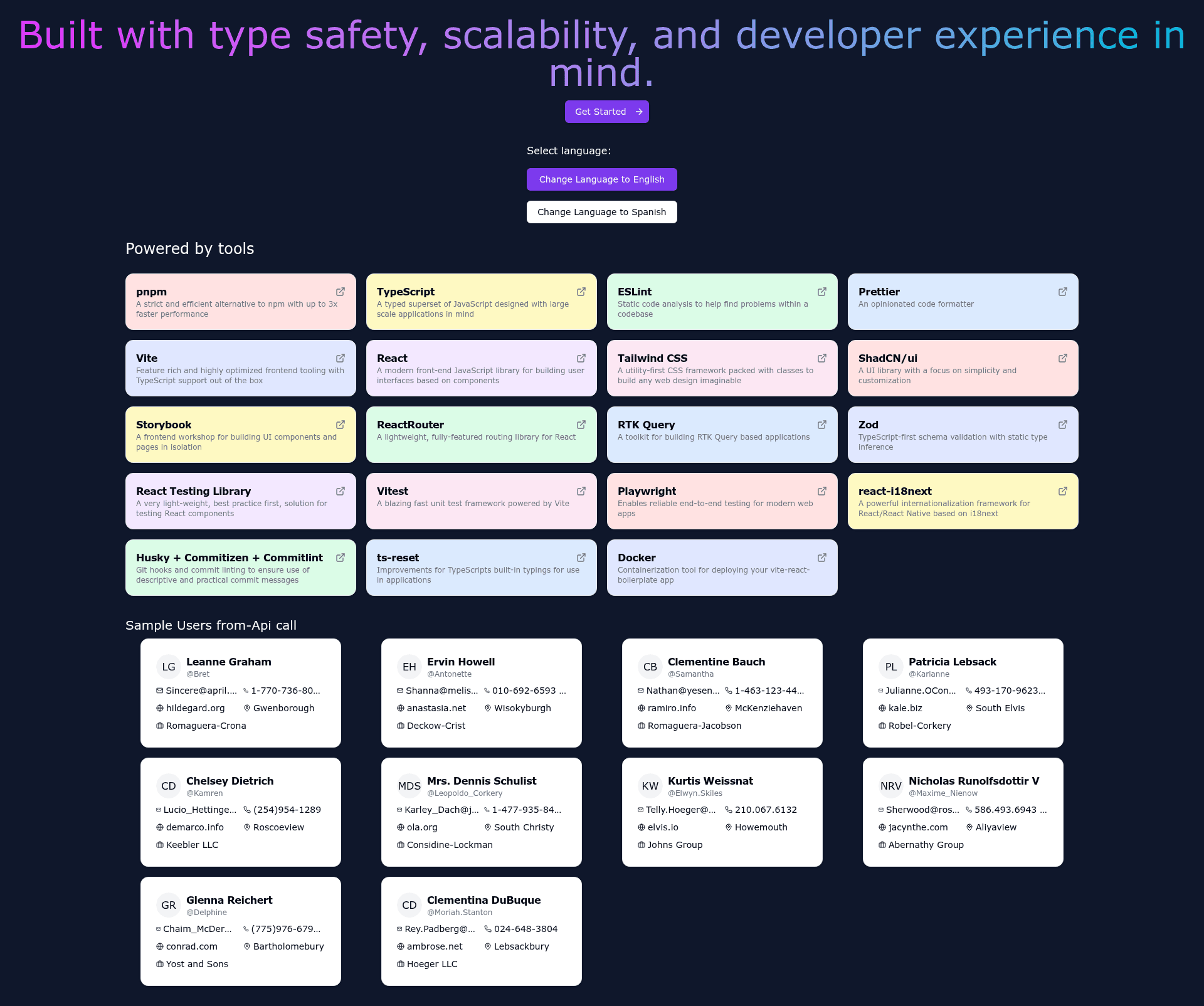This screenshot has height=1006, width=1204.
Task: Click the globe icon beside hildegard.org
Action: coord(160,708)
